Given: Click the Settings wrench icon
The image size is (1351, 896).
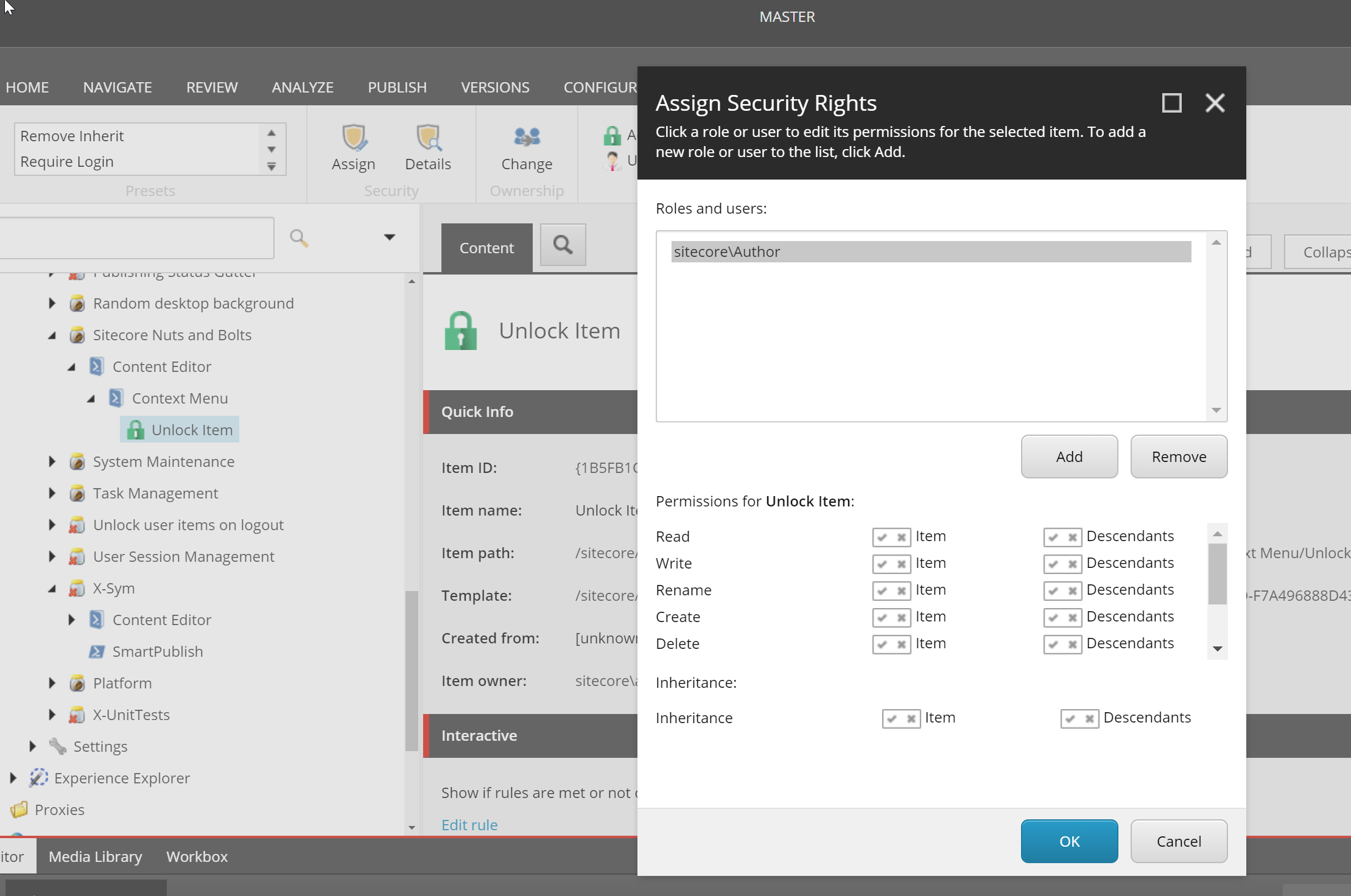Looking at the screenshot, I should coord(58,746).
